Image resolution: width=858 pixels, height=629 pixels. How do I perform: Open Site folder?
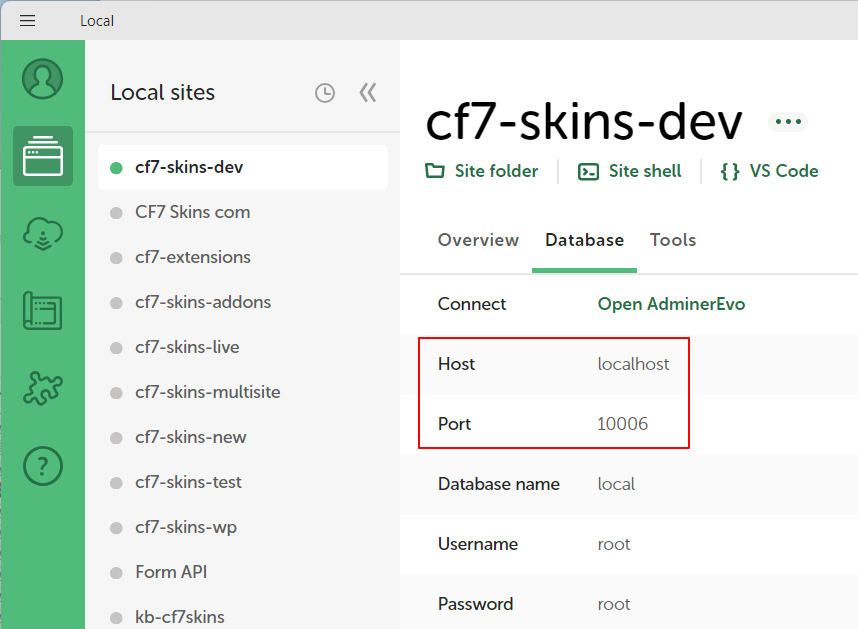tap(482, 171)
